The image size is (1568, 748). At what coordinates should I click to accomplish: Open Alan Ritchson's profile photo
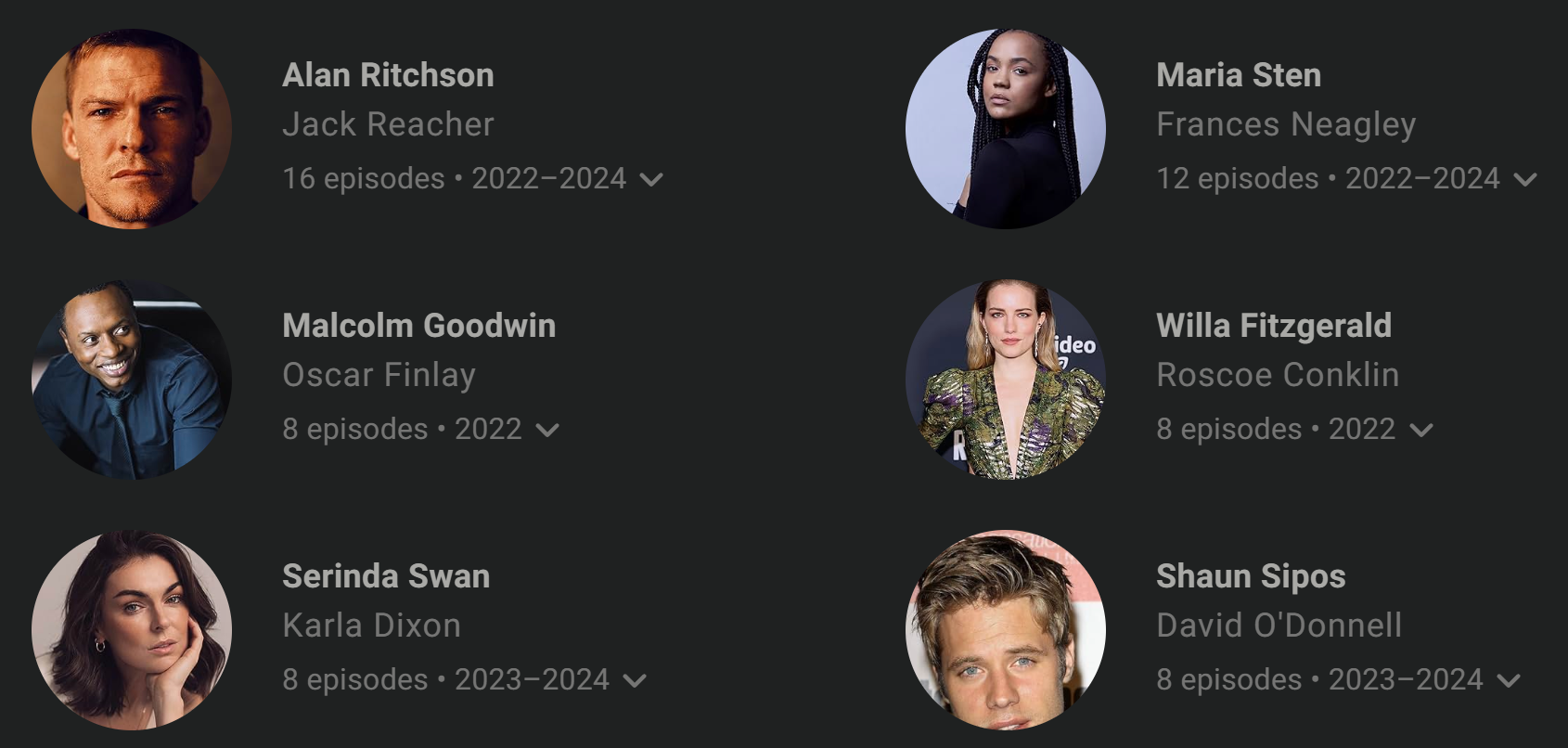click(x=132, y=129)
